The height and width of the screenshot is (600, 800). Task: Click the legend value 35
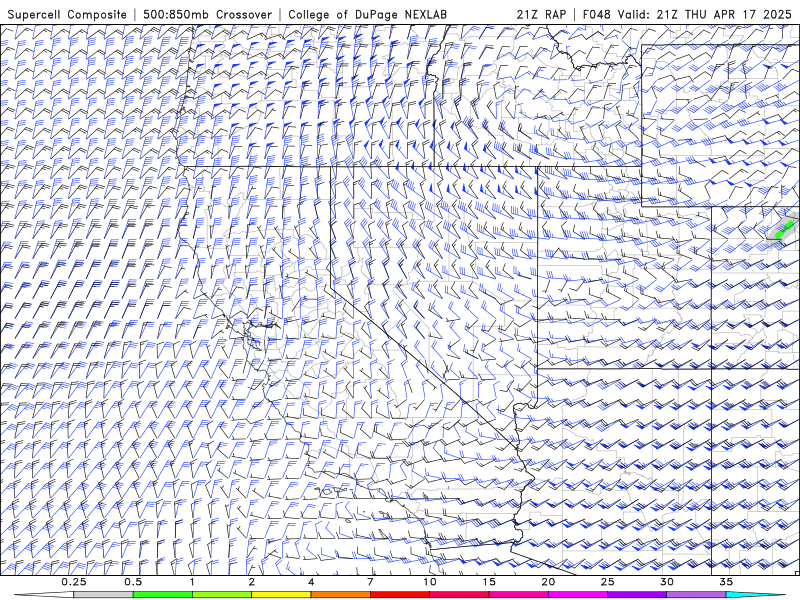[x=726, y=582]
